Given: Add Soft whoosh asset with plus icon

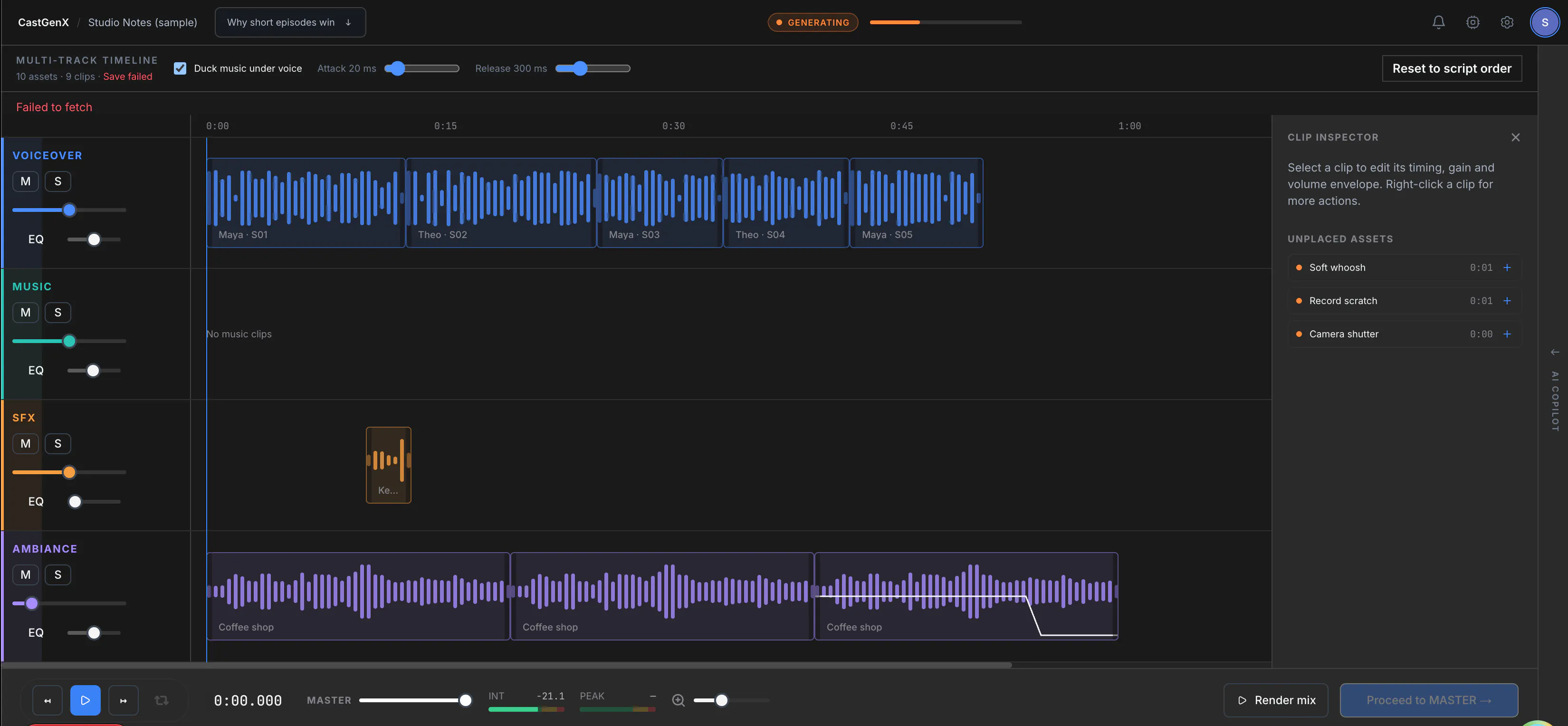Looking at the screenshot, I should tap(1507, 268).
